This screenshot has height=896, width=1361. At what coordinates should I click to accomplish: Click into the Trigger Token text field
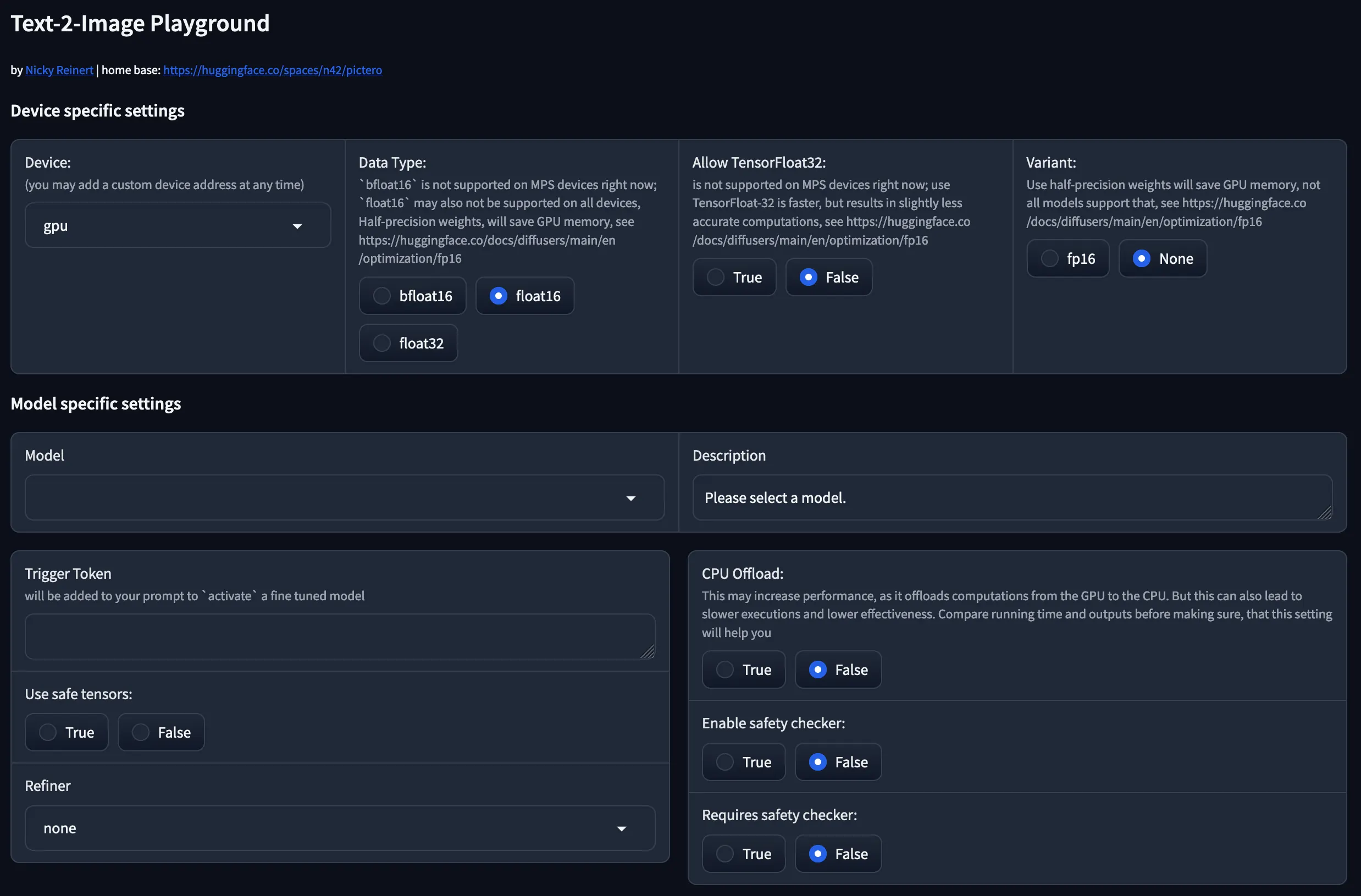click(331, 636)
